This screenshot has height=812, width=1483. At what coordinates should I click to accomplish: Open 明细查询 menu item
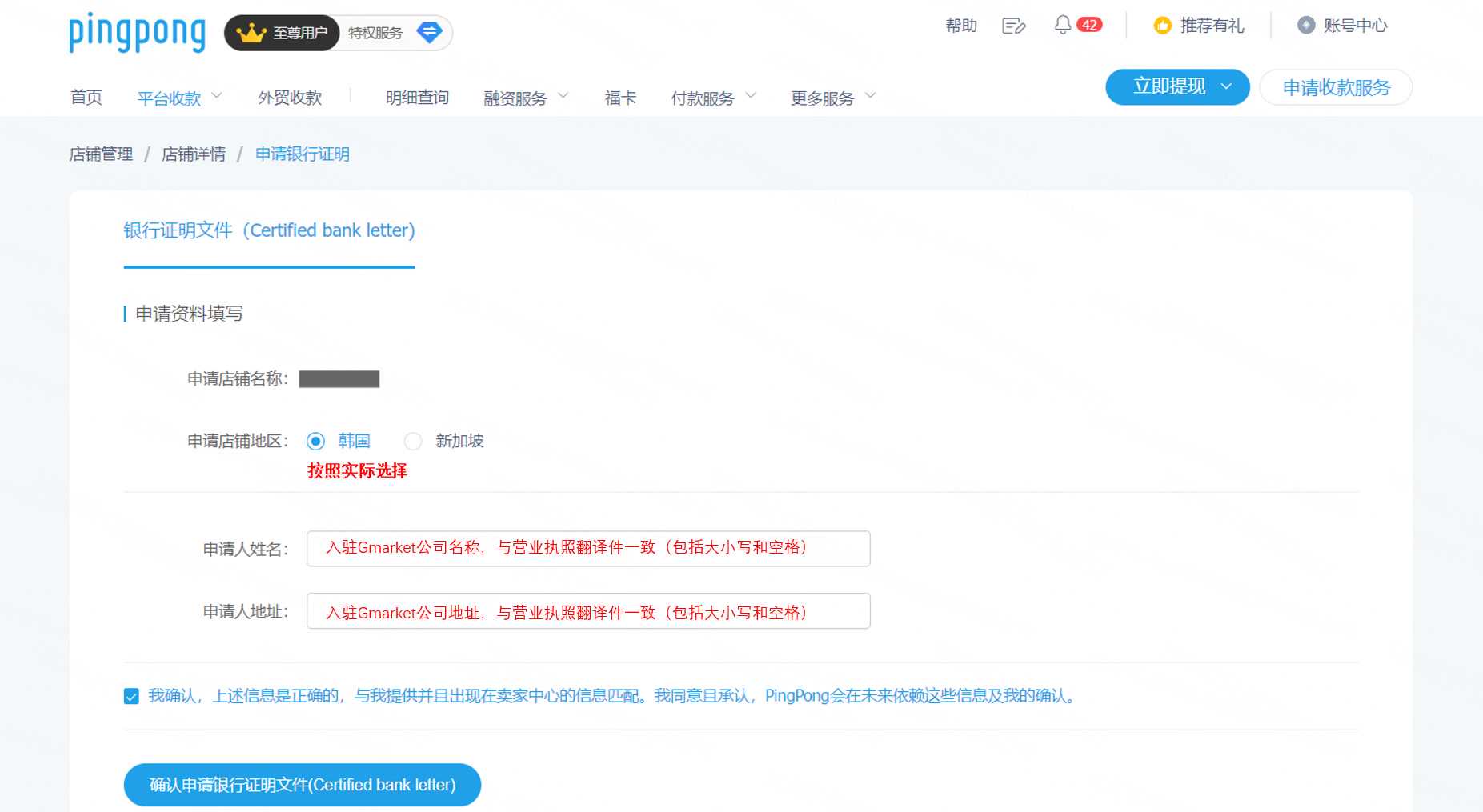coord(417,98)
